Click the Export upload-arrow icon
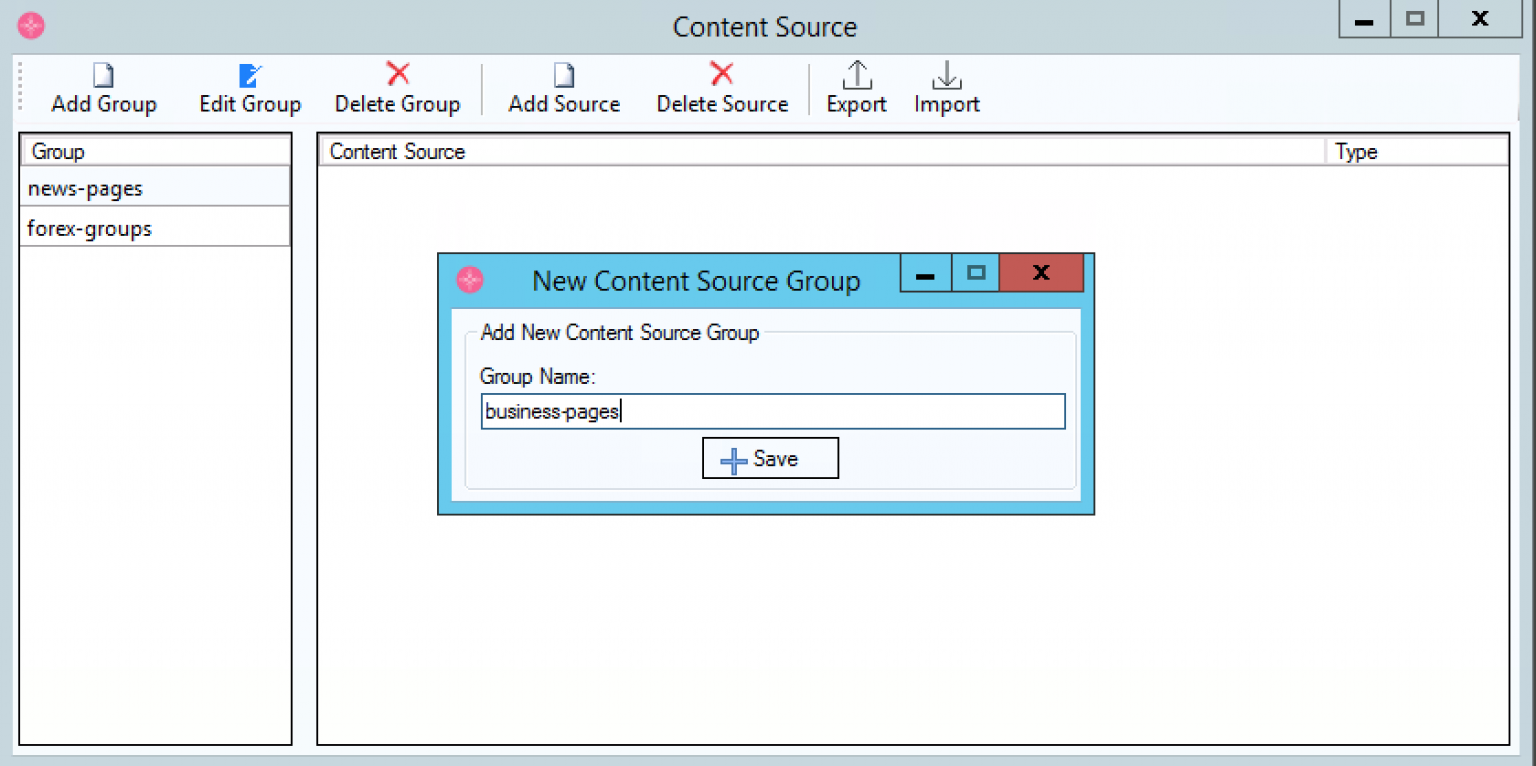This screenshot has width=1536, height=766. coord(855,74)
